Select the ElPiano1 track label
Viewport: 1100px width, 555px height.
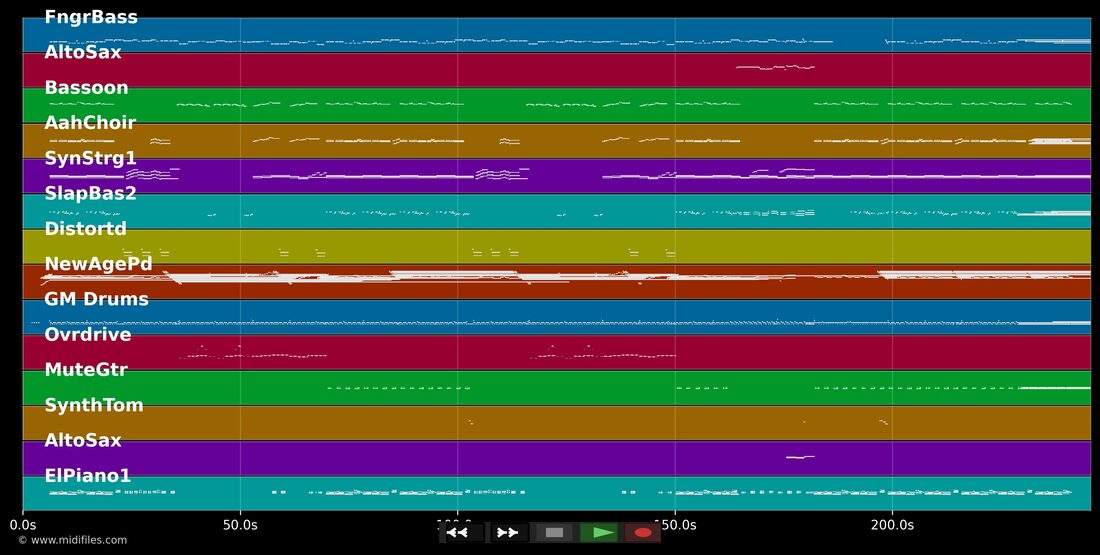pos(88,476)
